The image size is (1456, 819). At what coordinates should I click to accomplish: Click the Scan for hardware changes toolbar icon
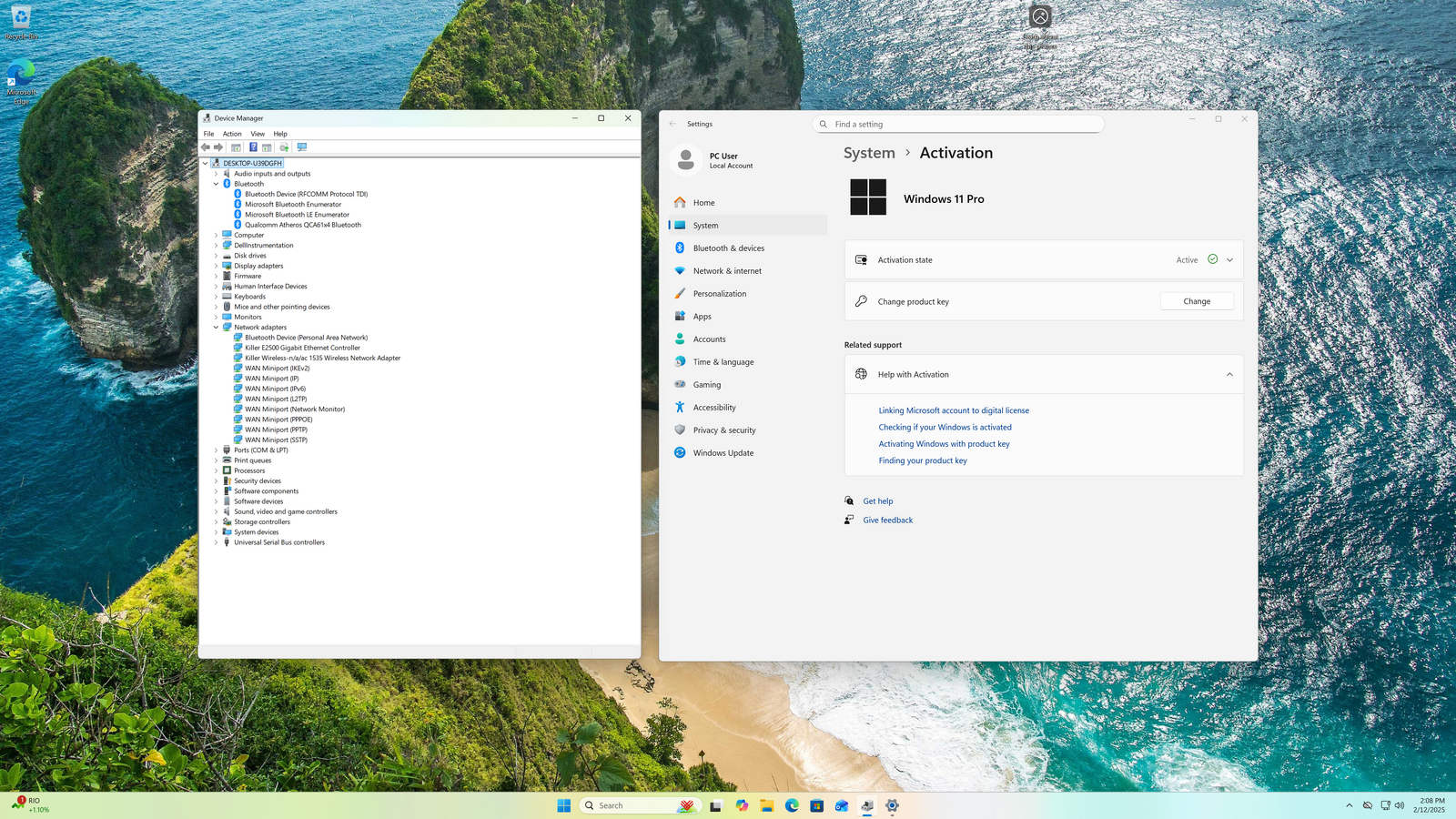point(302,147)
